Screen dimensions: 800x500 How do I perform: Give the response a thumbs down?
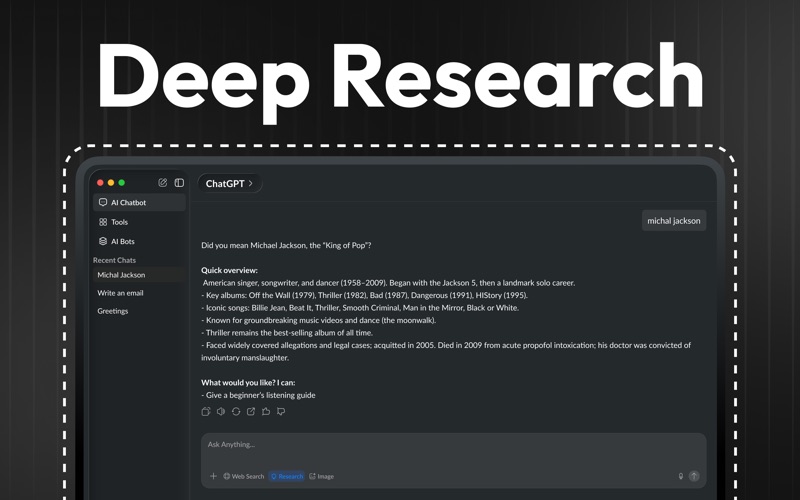(281, 411)
